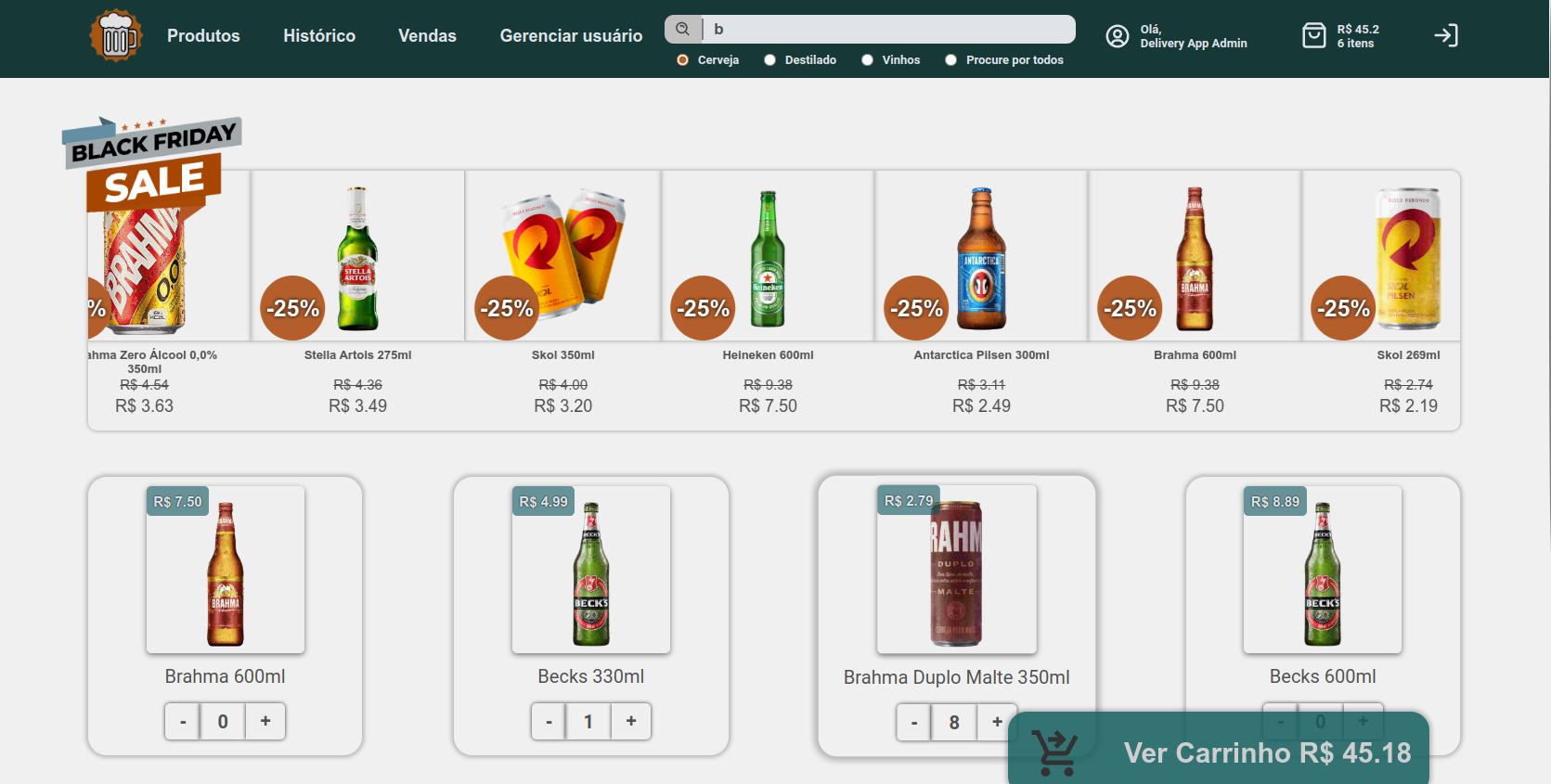
Task: Click the cart icon in Ver Carrinho
Action: tap(1054, 752)
